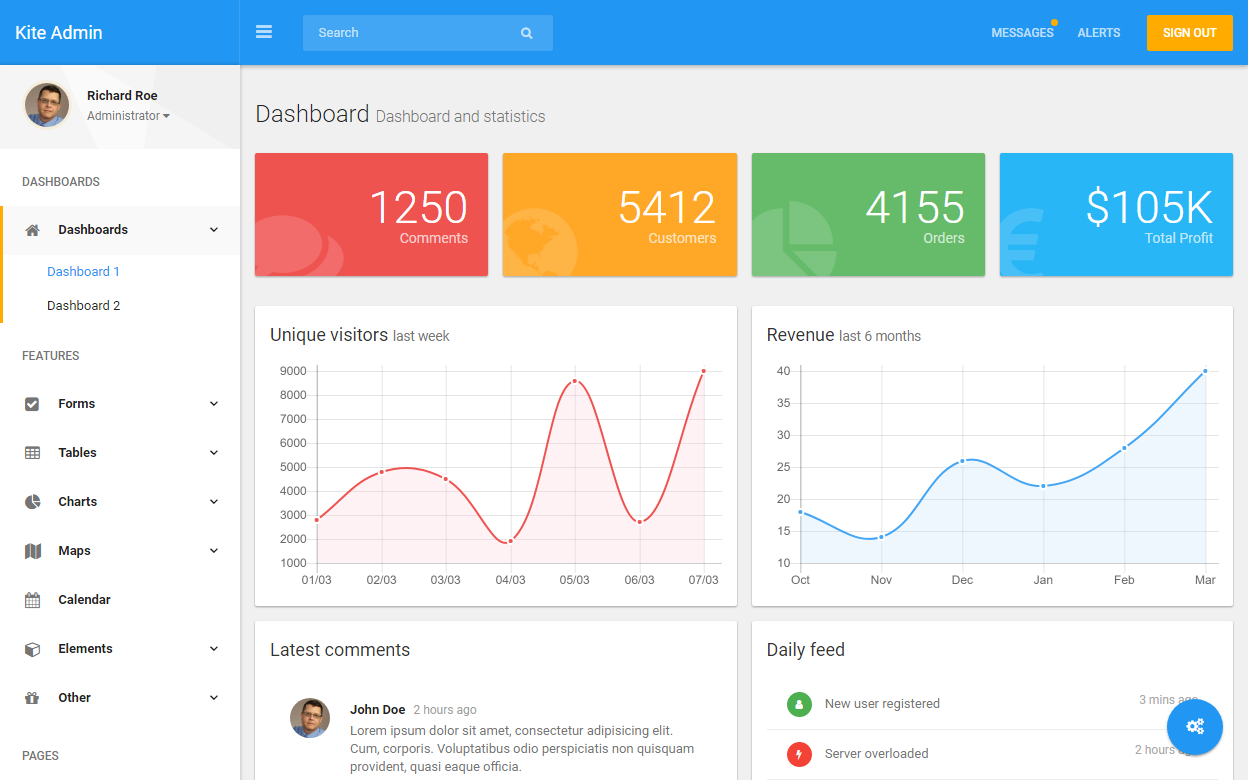Click the 4155 Orders card
This screenshot has height=780, width=1248.
pyautogui.click(x=868, y=214)
